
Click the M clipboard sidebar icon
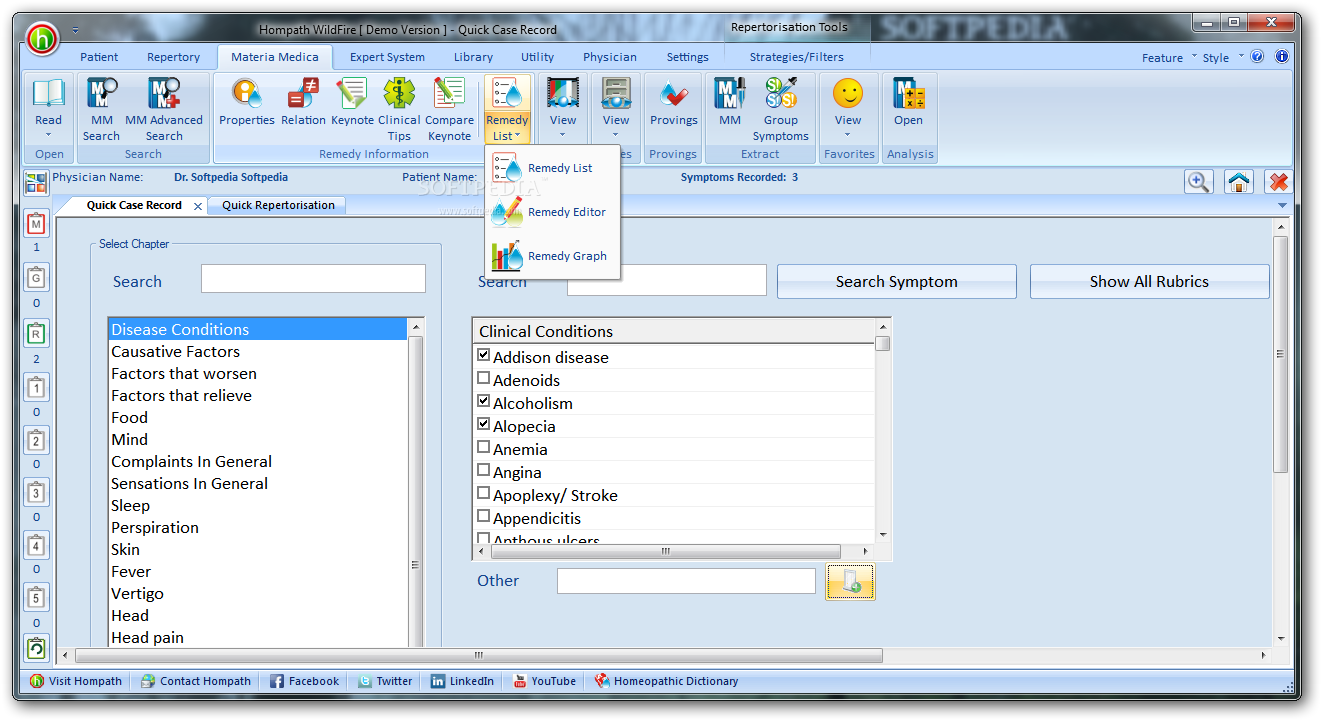tap(36, 224)
